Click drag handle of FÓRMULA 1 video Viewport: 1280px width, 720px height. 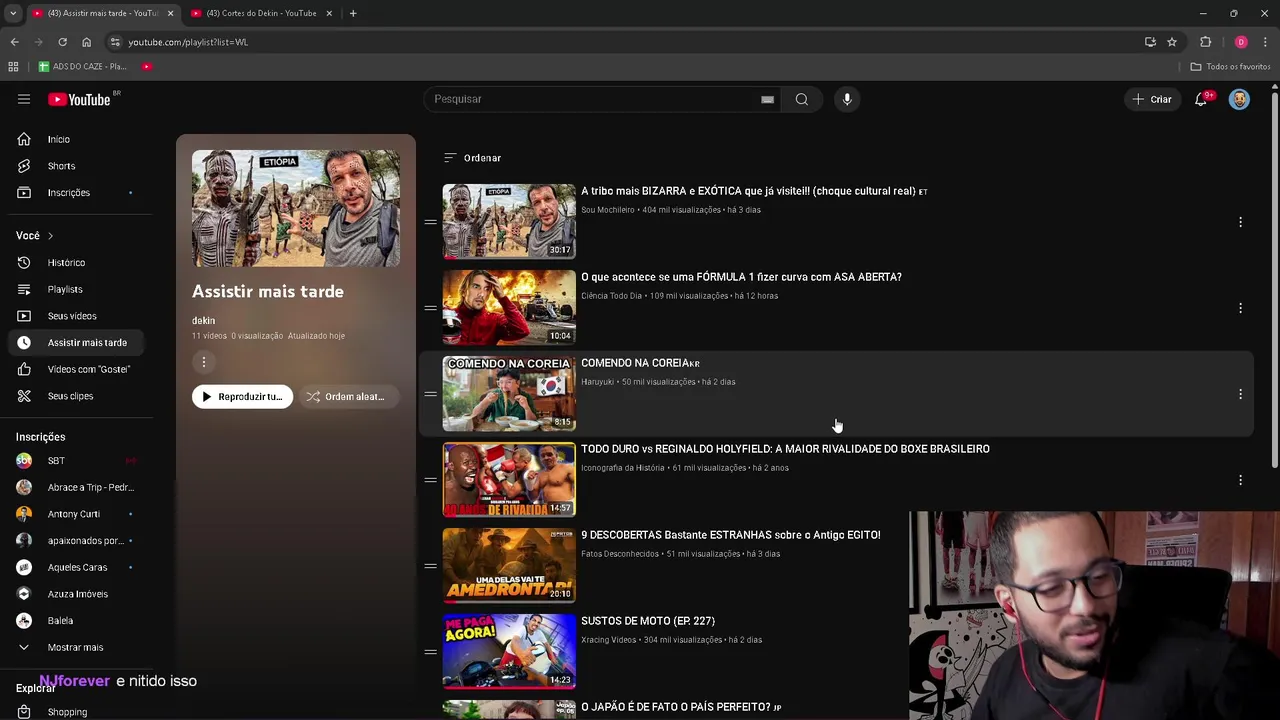tap(430, 308)
